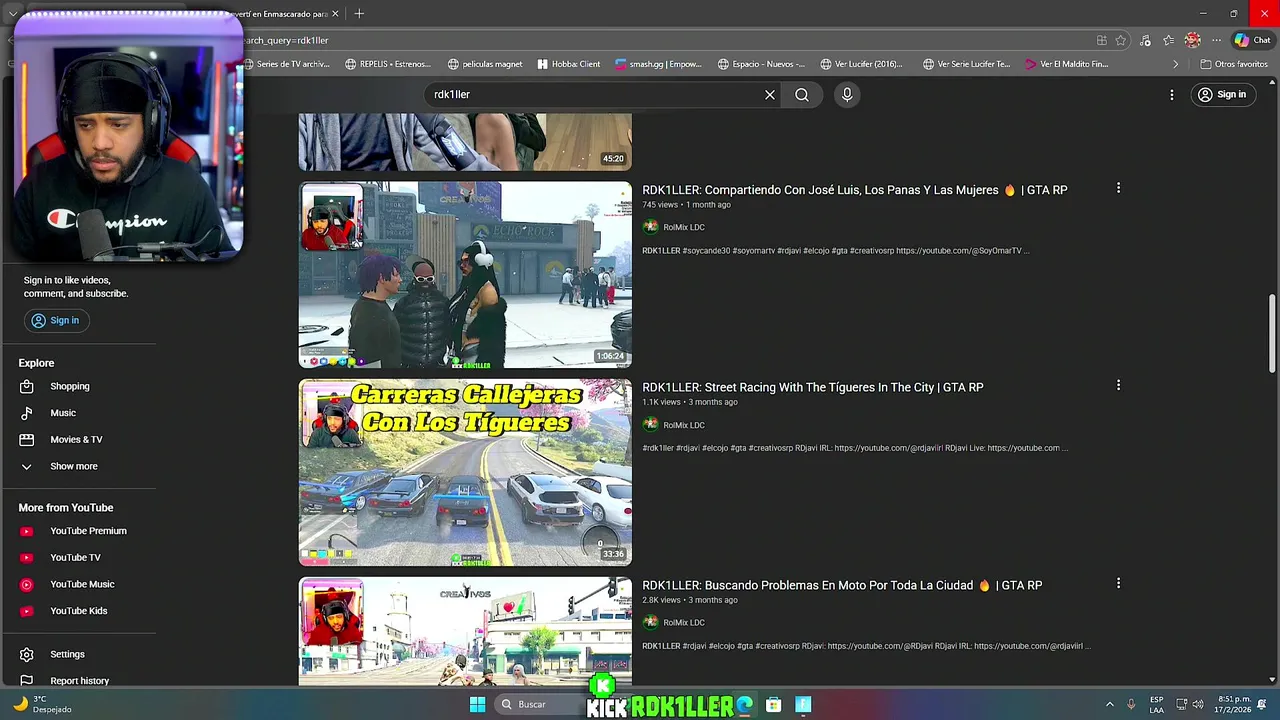Show more bookmarks chevron
1280x720 pixels.
click(x=1176, y=64)
